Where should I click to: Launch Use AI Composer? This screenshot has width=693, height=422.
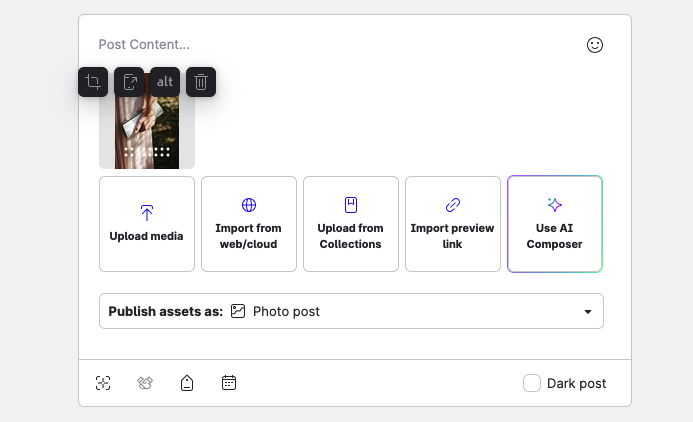tap(555, 224)
